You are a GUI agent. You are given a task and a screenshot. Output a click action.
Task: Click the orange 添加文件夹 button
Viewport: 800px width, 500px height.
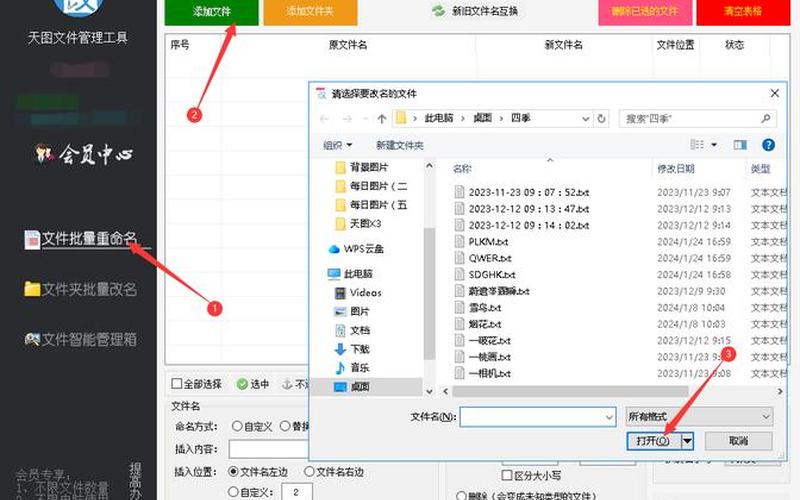pos(310,11)
